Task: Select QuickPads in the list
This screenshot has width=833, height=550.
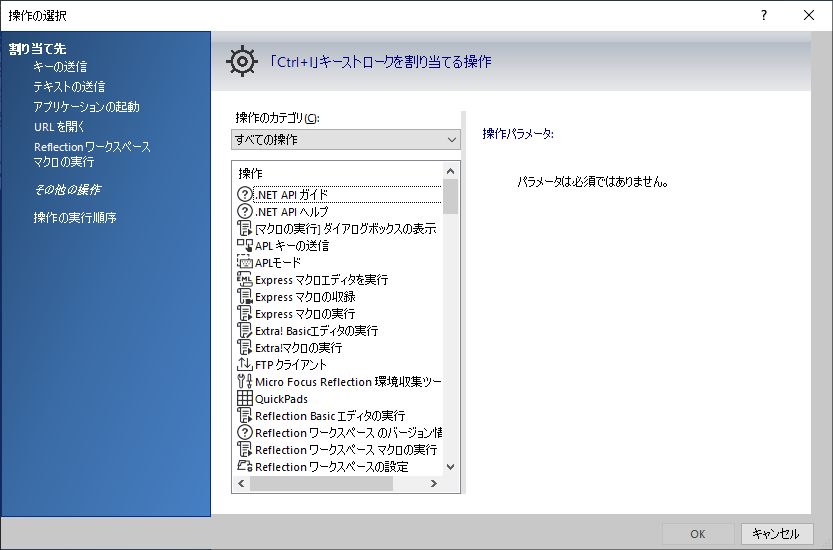Action: coord(281,399)
